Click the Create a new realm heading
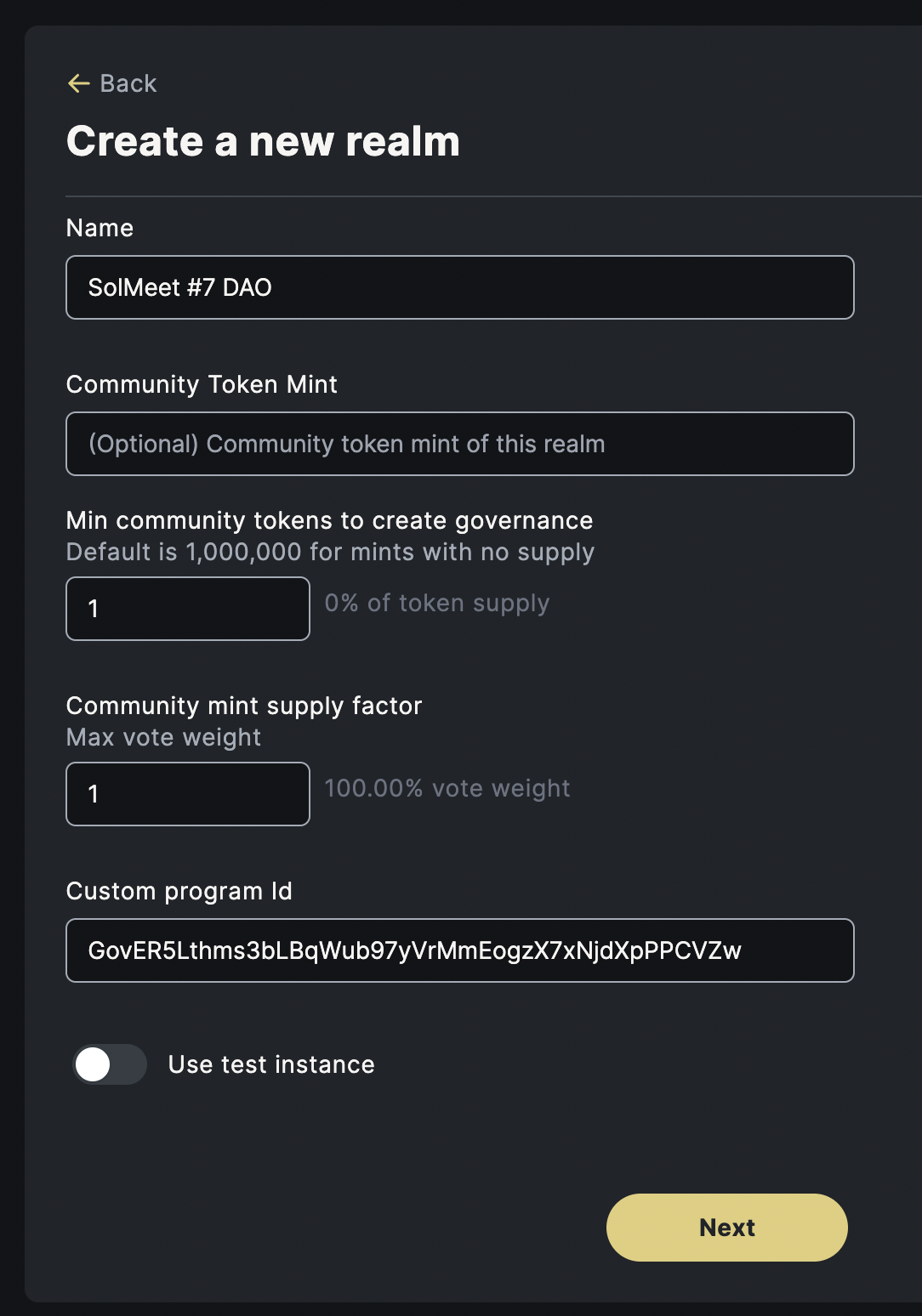This screenshot has width=922, height=1316. 263,141
